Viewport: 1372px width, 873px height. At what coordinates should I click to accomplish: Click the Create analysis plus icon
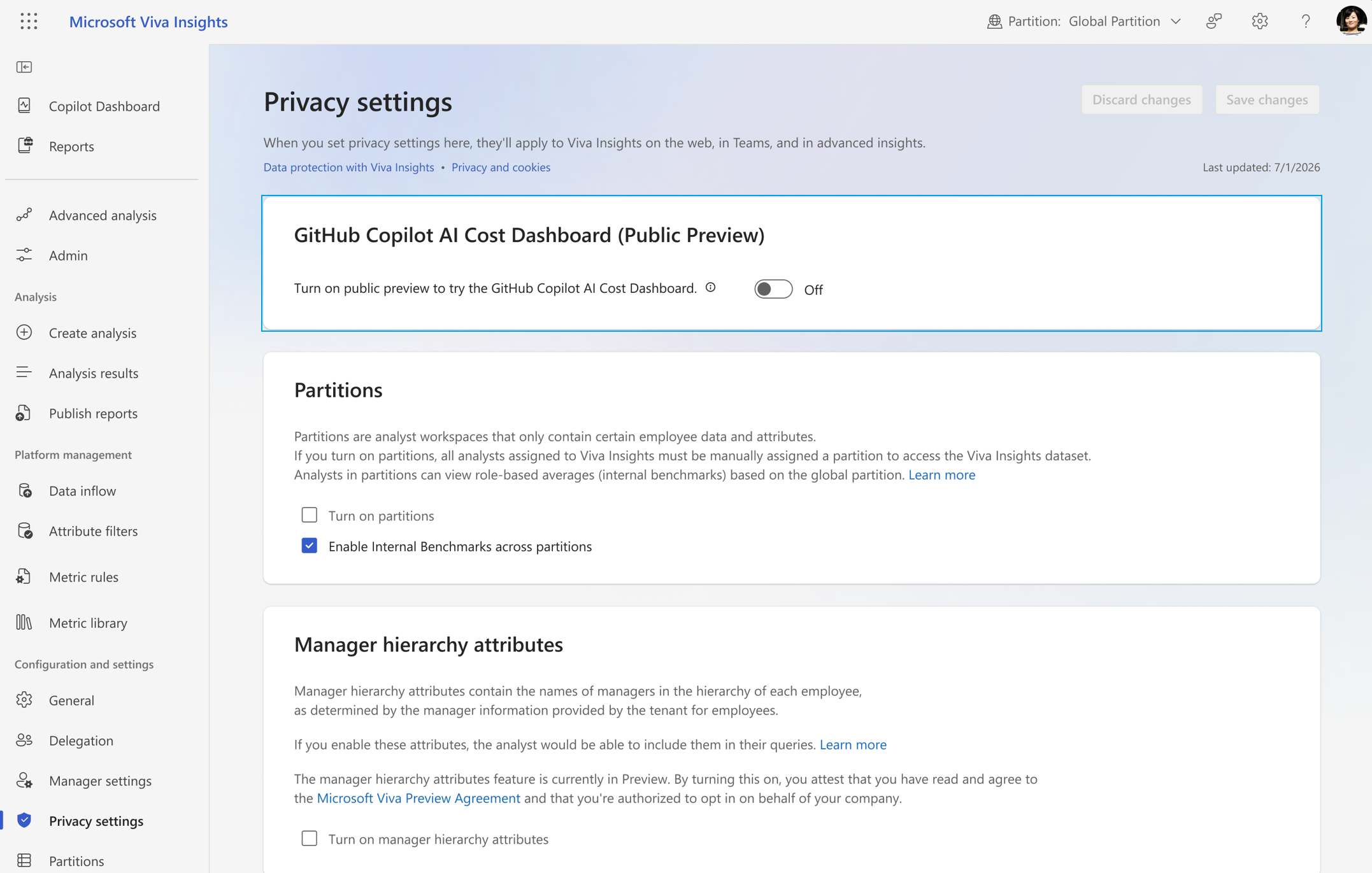24,332
